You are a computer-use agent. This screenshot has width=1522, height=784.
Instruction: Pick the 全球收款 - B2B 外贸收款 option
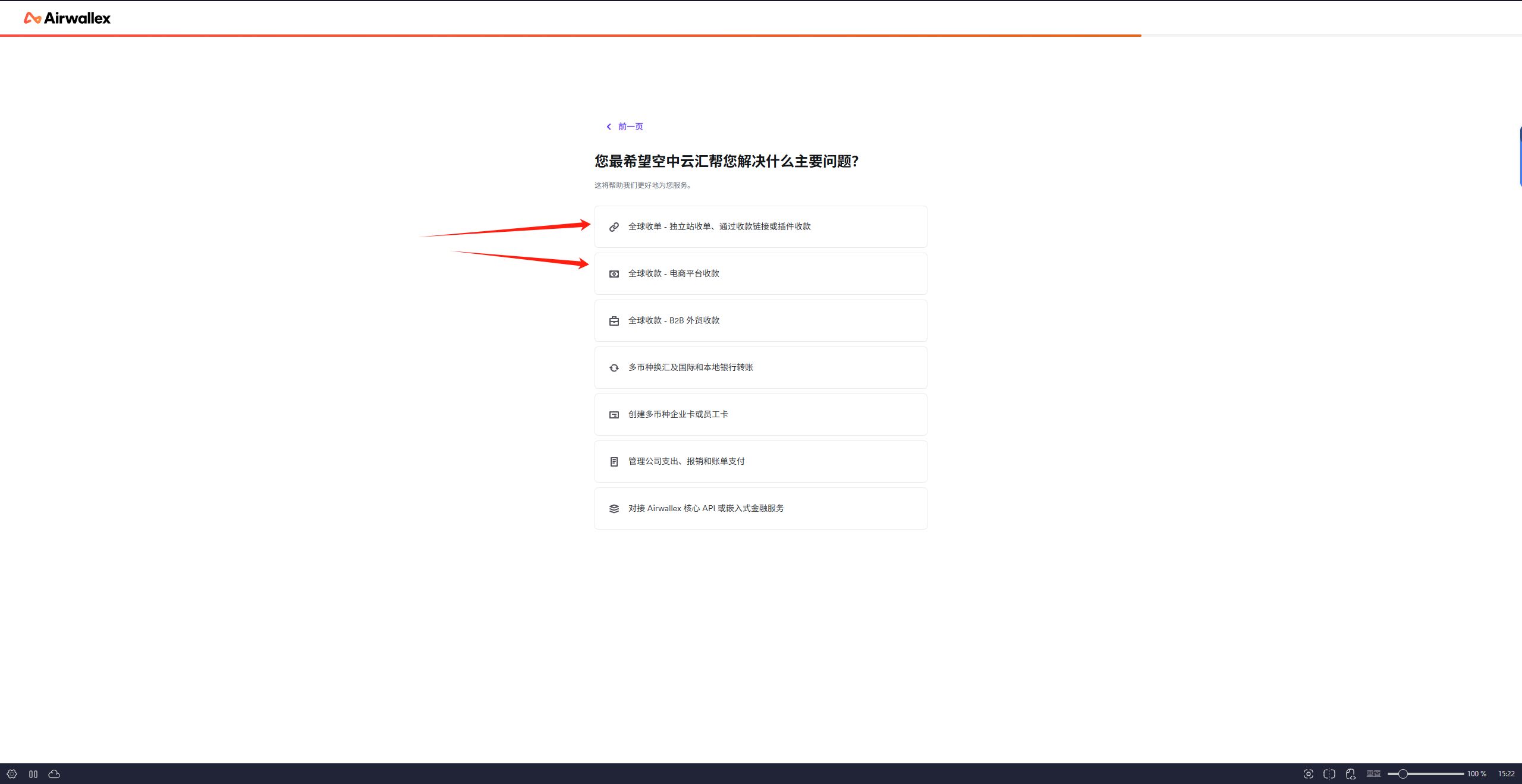coord(760,320)
